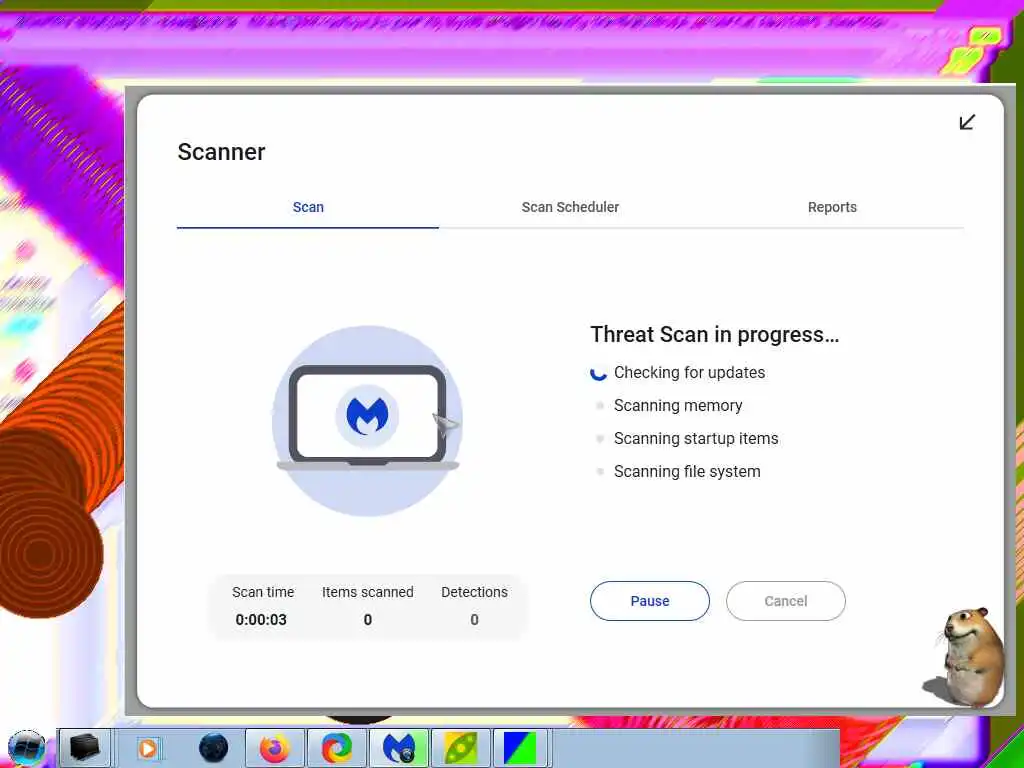Select the Scanning memory step text

click(678, 406)
